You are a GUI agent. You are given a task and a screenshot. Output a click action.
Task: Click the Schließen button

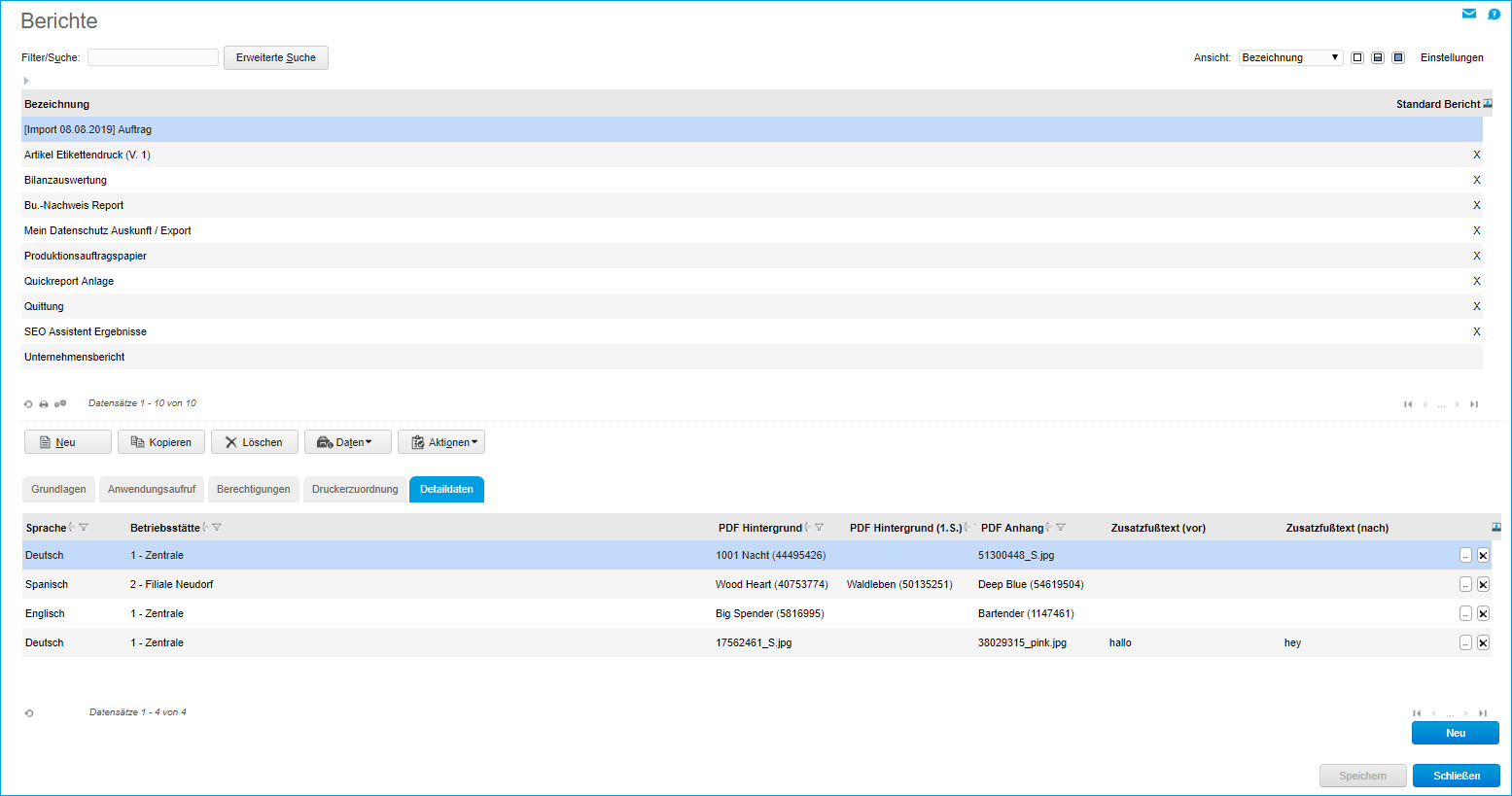(x=1457, y=776)
